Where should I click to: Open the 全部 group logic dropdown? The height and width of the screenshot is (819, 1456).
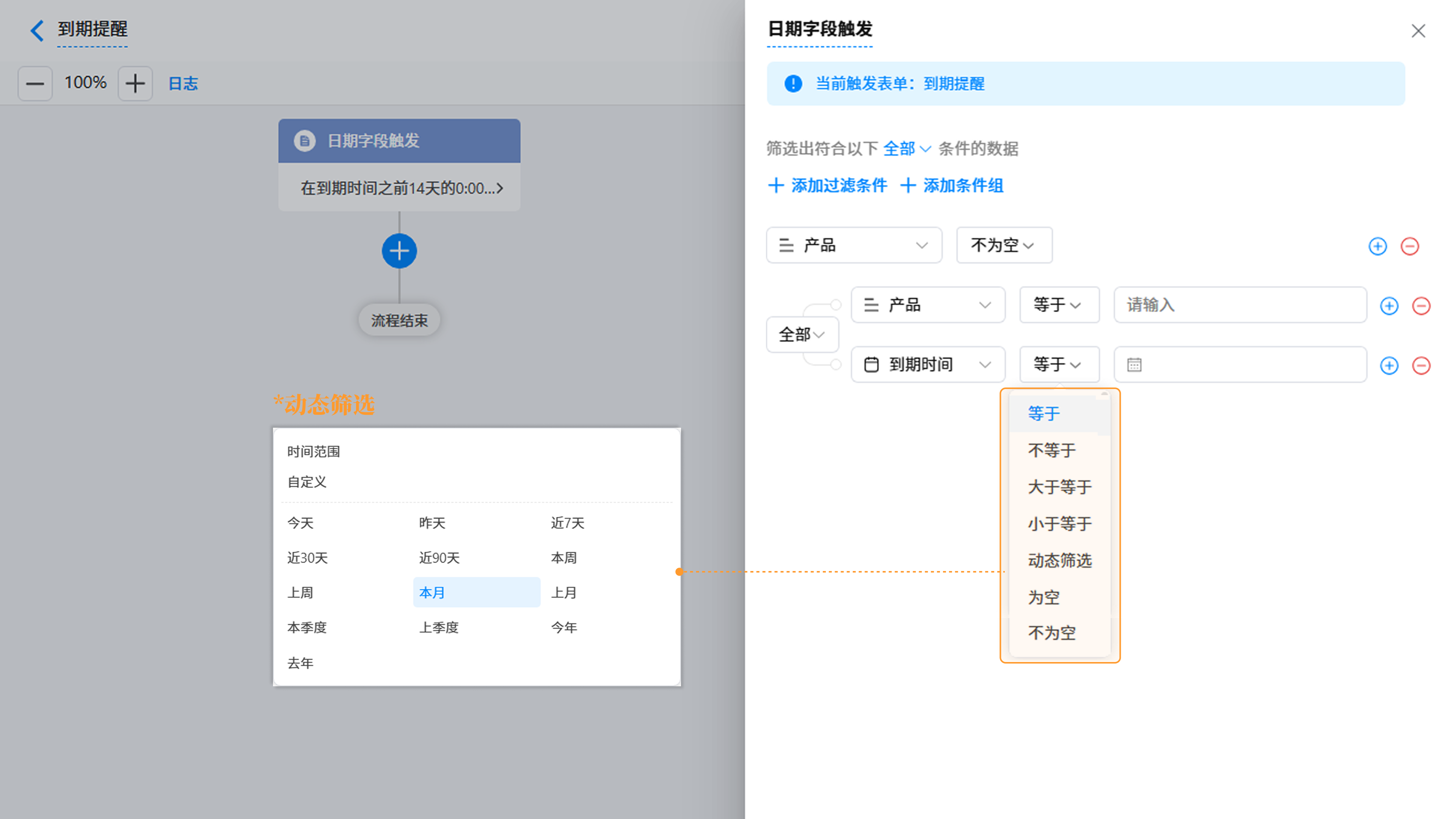802,334
